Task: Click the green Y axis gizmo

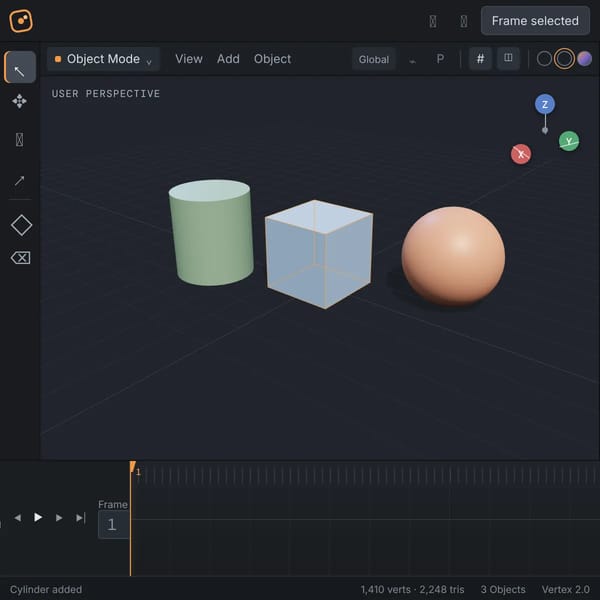Action: tap(569, 141)
